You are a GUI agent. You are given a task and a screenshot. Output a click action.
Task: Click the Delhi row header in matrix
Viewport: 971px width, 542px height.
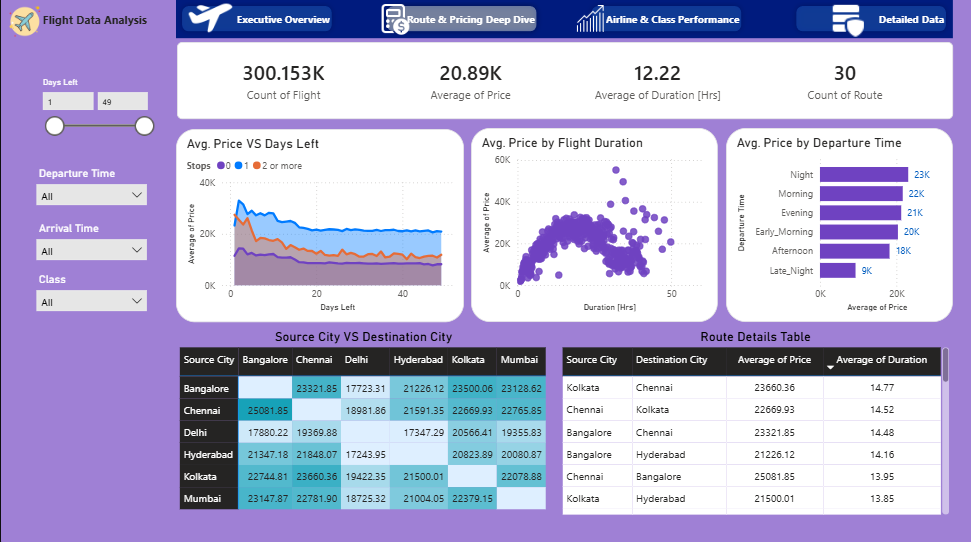pos(209,432)
